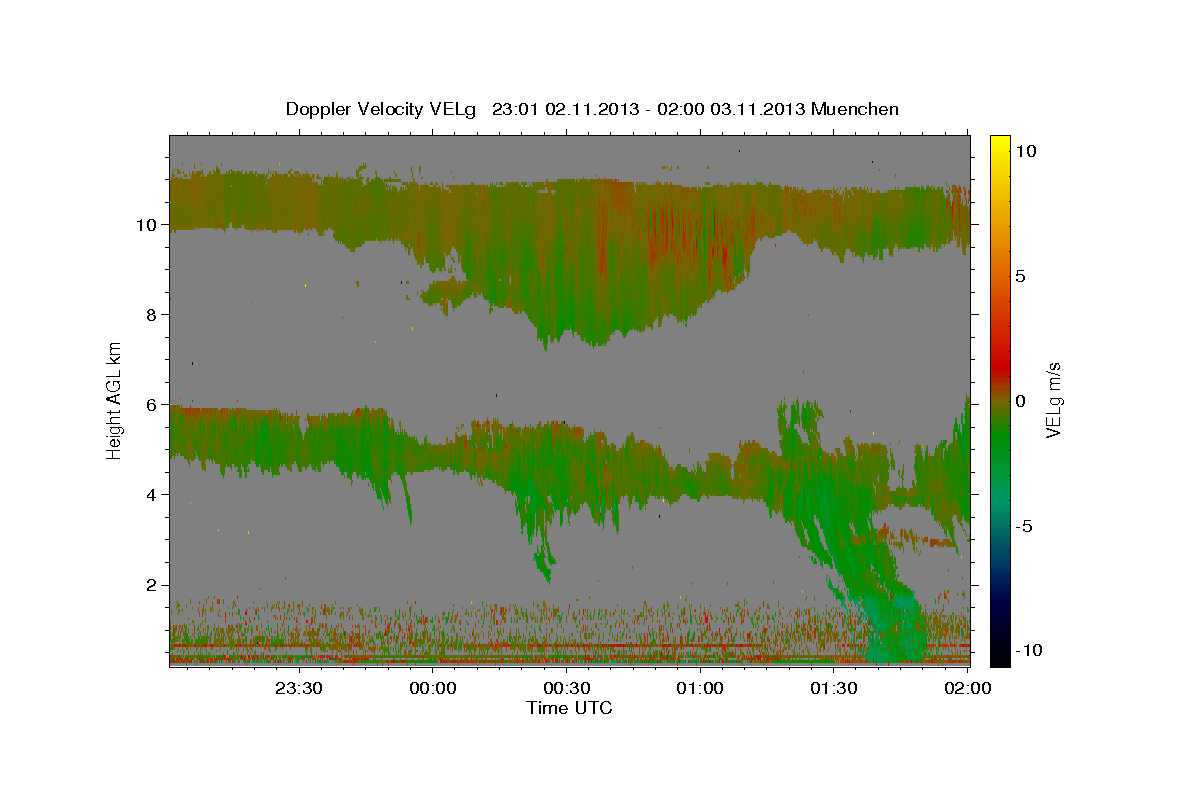Click the 01:30 time tick label
This screenshot has width=1200, height=800.
(x=833, y=688)
